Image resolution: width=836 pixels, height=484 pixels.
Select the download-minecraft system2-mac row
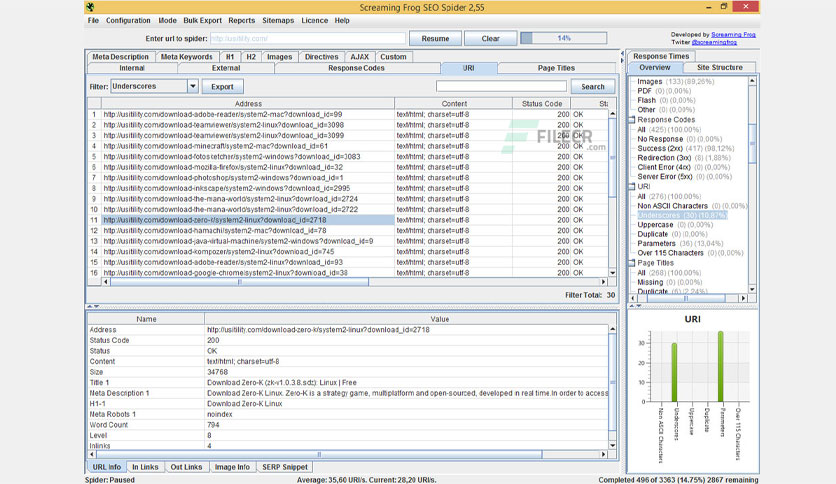[348, 146]
